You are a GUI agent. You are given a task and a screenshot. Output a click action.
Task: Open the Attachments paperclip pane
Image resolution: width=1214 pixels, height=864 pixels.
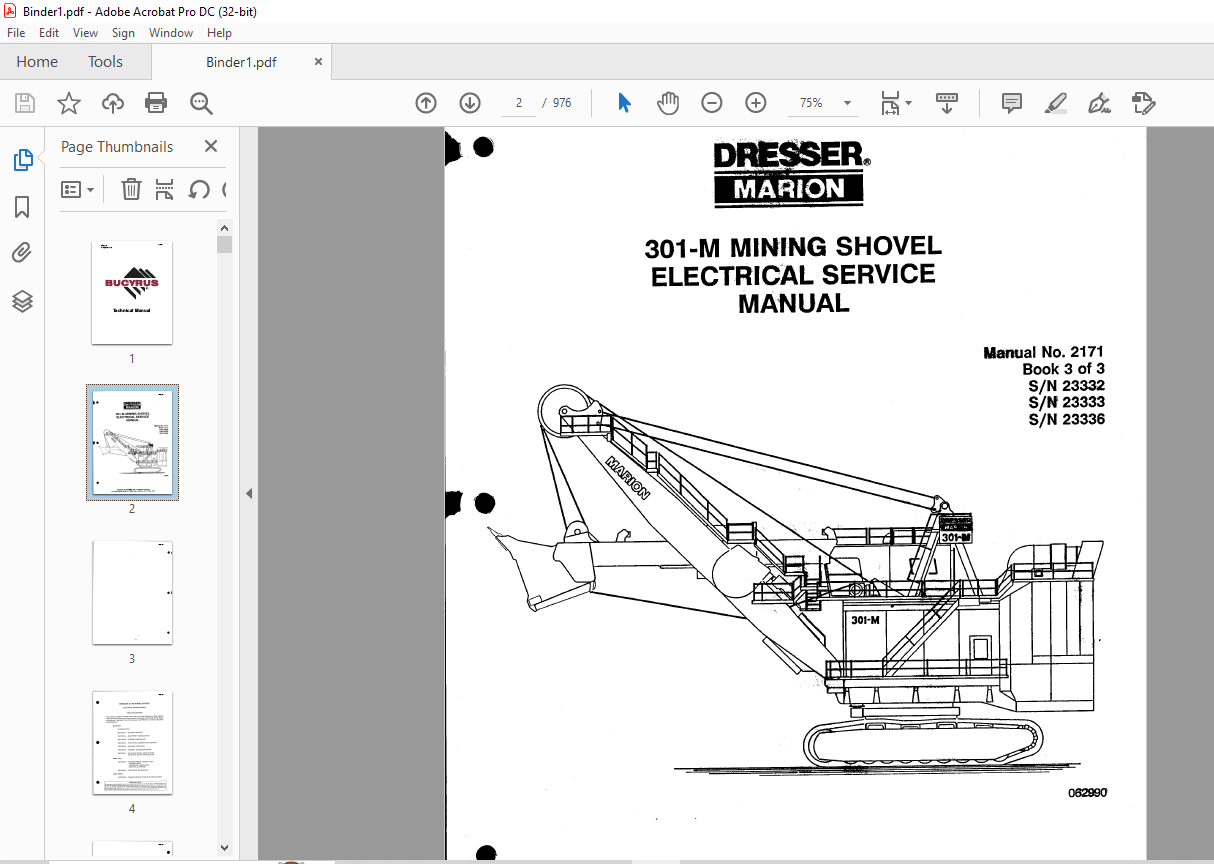coord(22,253)
